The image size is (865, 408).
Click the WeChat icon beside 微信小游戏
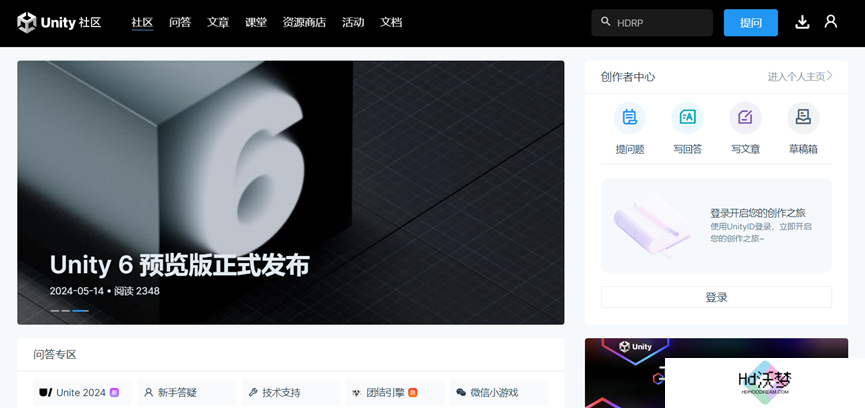pyautogui.click(x=461, y=393)
